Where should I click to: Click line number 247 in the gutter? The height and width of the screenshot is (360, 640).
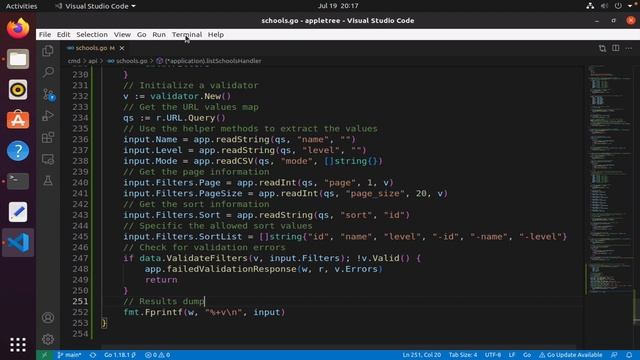[80, 258]
